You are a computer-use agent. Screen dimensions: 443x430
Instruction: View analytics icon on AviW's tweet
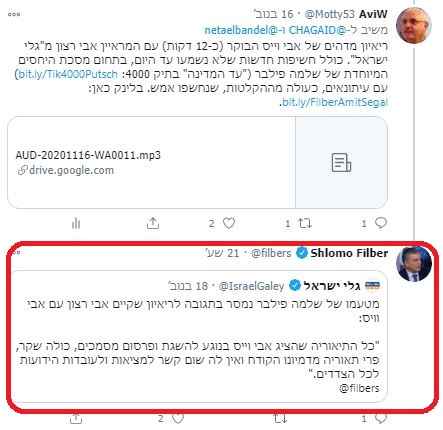pos(76,223)
